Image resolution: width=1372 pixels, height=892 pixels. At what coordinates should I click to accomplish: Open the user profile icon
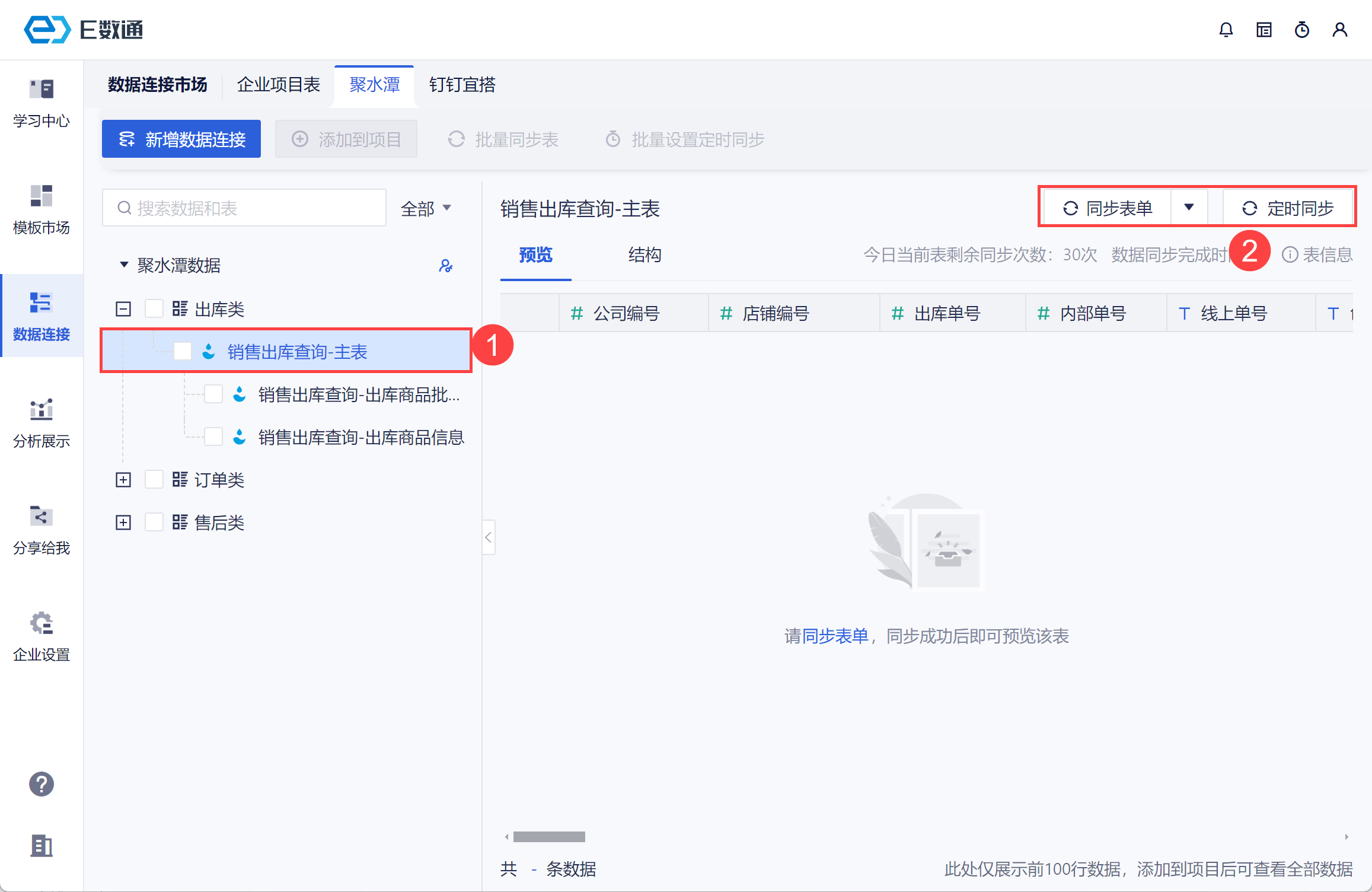point(1339,30)
